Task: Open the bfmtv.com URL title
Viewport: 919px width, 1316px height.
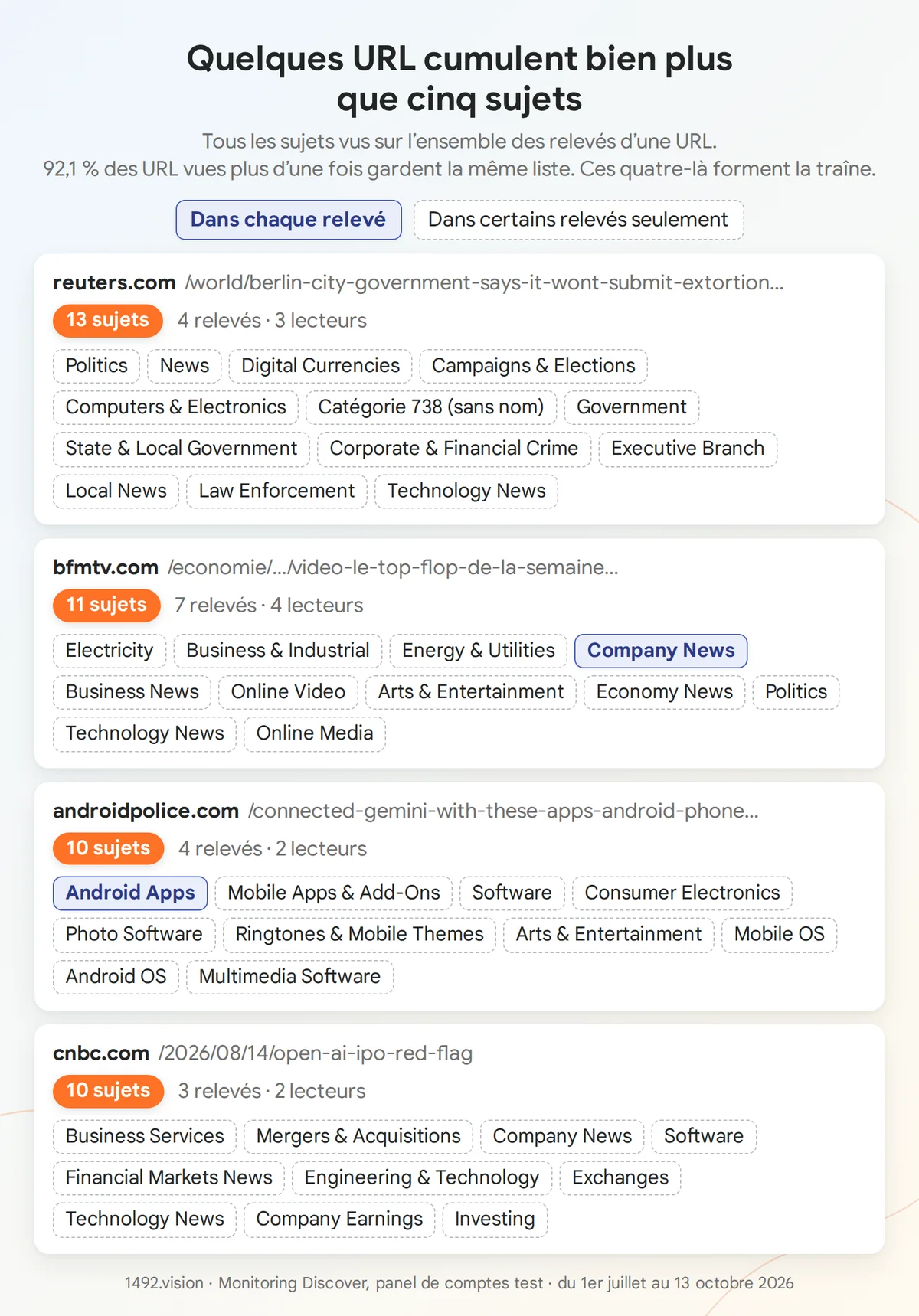Action: point(335,567)
